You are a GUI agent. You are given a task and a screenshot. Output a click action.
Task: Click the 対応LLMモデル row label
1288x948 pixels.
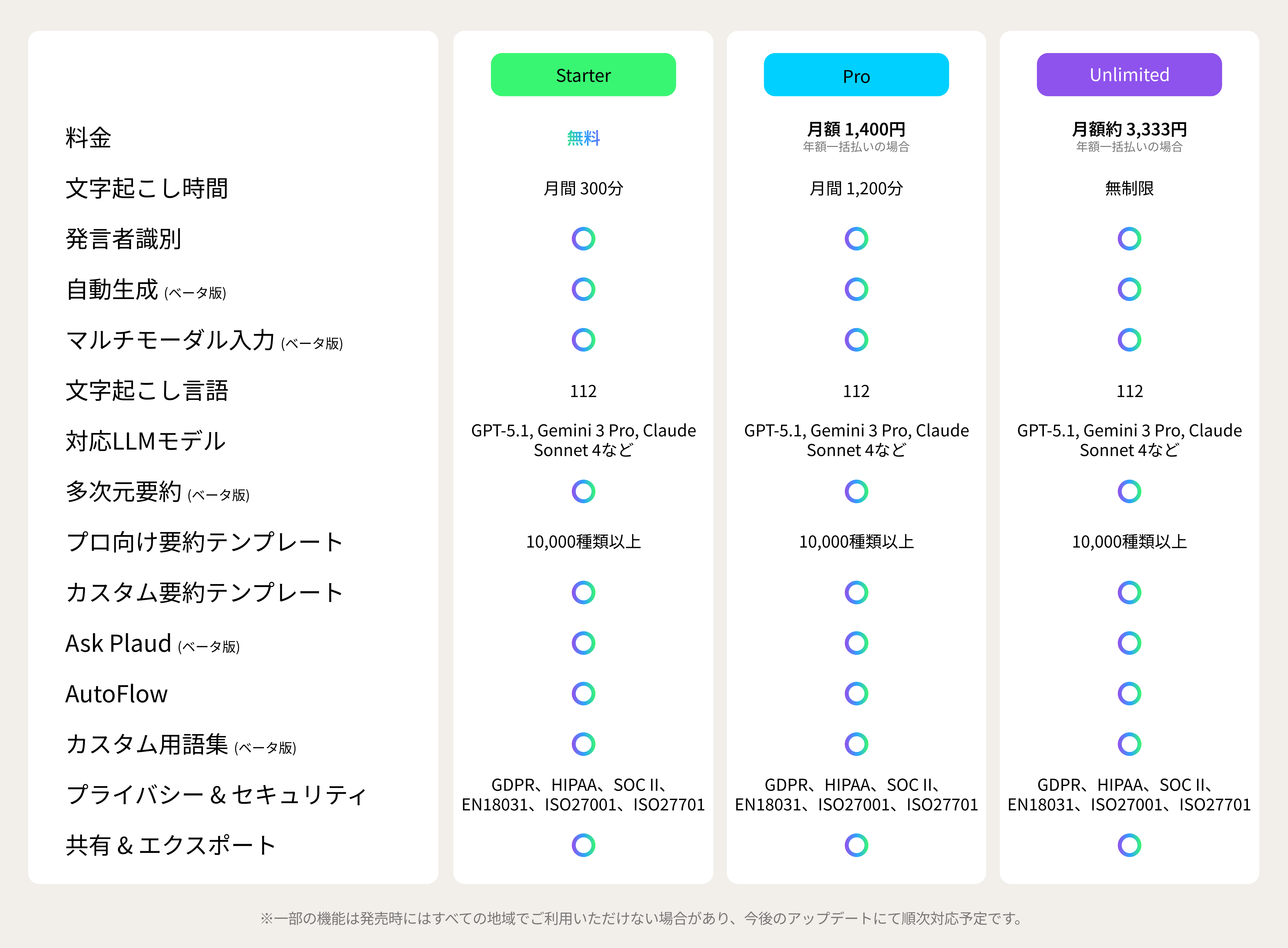coord(146,441)
